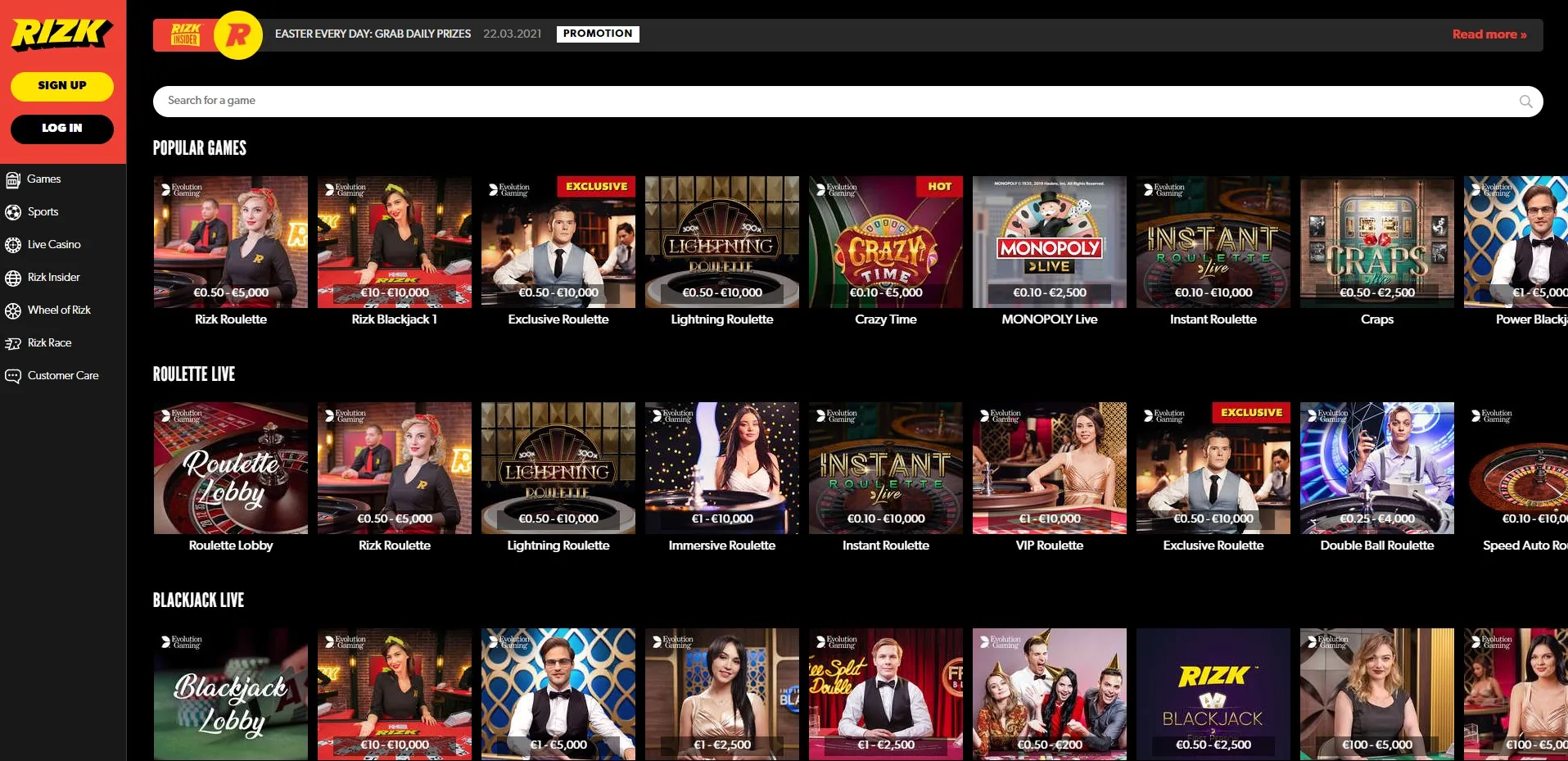1568x761 pixels.
Task: Click the Rizk logo in the sidebar
Action: (61, 34)
